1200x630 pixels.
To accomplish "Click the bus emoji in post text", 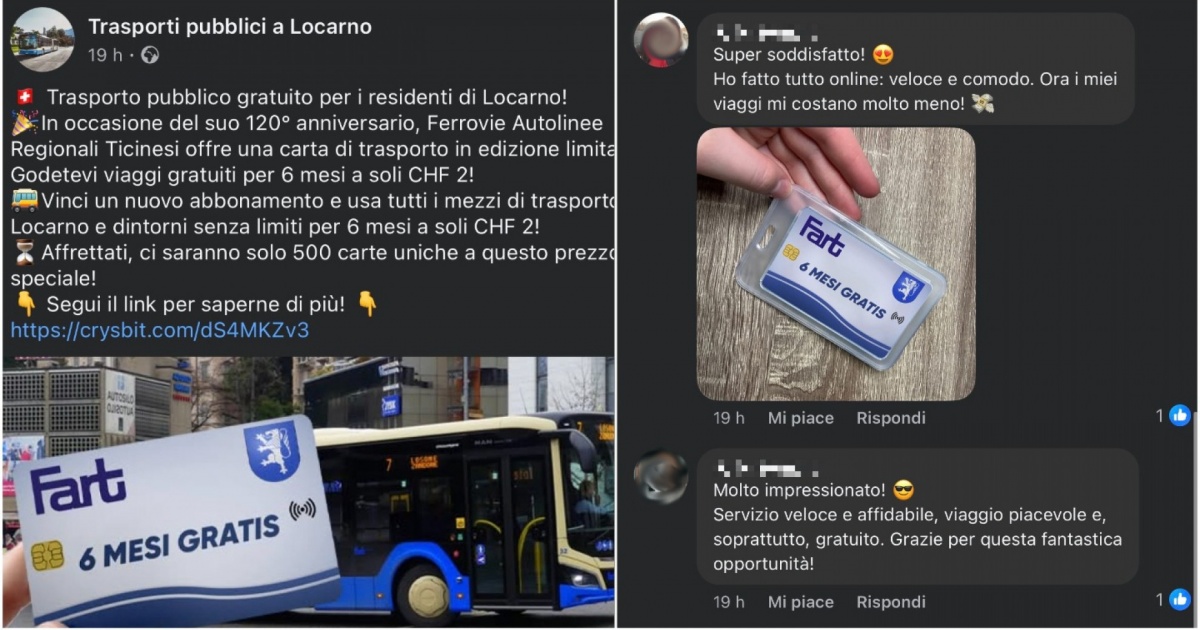I will pos(24,201).
